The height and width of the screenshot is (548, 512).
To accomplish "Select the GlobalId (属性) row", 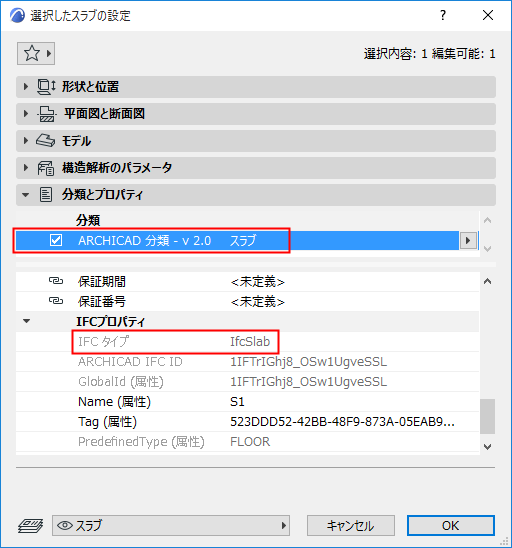I will click(247, 382).
